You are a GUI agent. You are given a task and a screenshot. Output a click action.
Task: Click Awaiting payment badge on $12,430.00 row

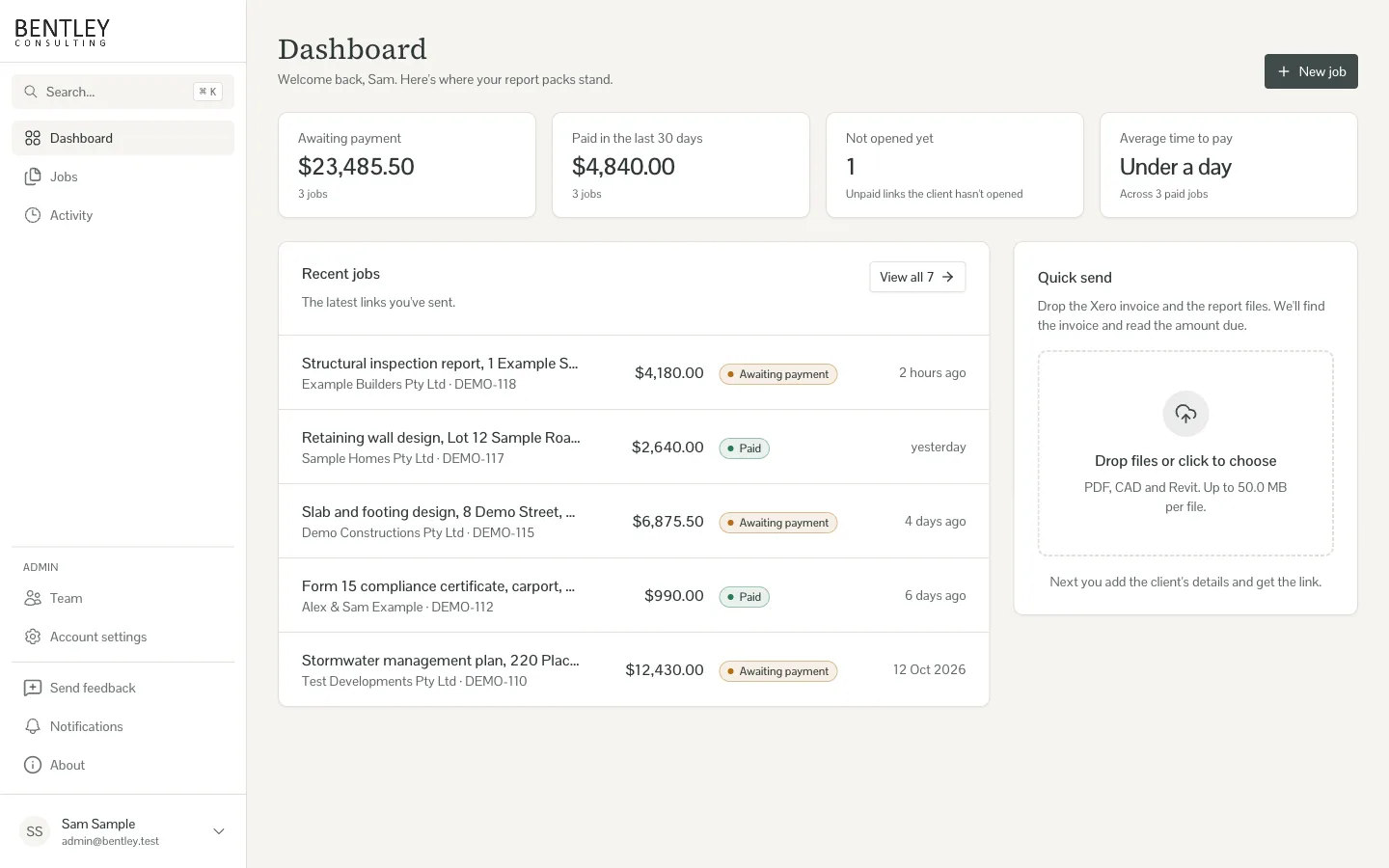click(x=778, y=671)
